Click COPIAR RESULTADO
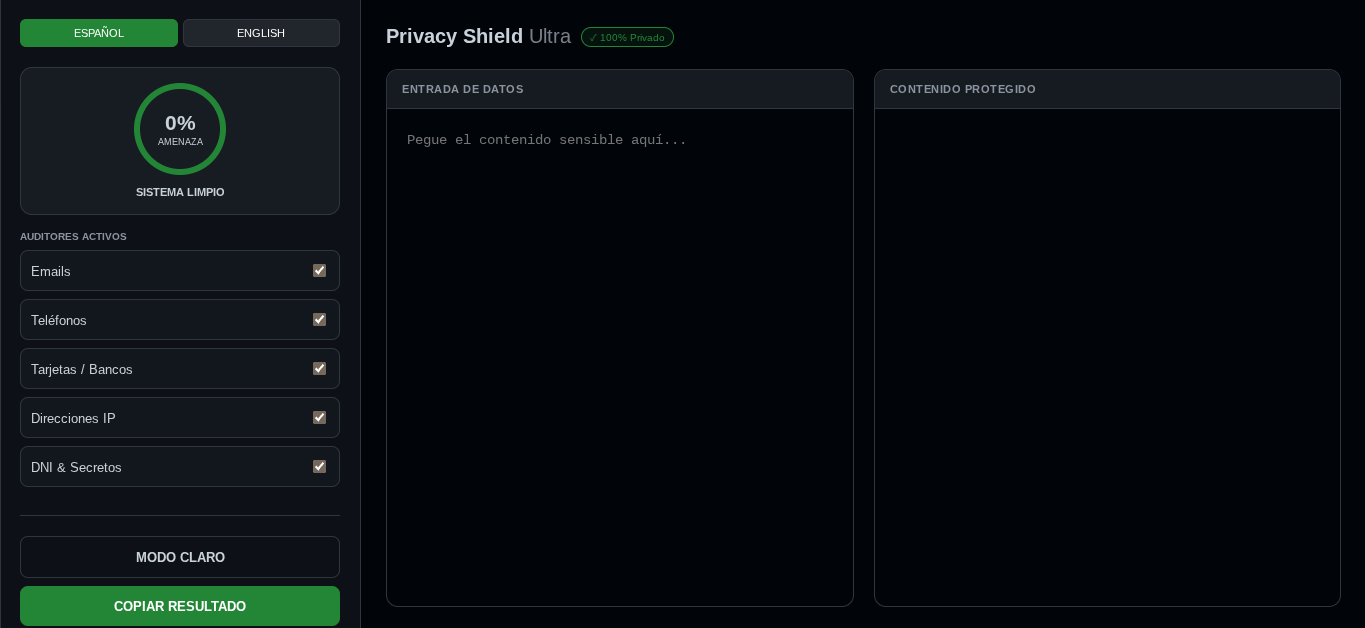The width and height of the screenshot is (1365, 628). click(x=180, y=606)
